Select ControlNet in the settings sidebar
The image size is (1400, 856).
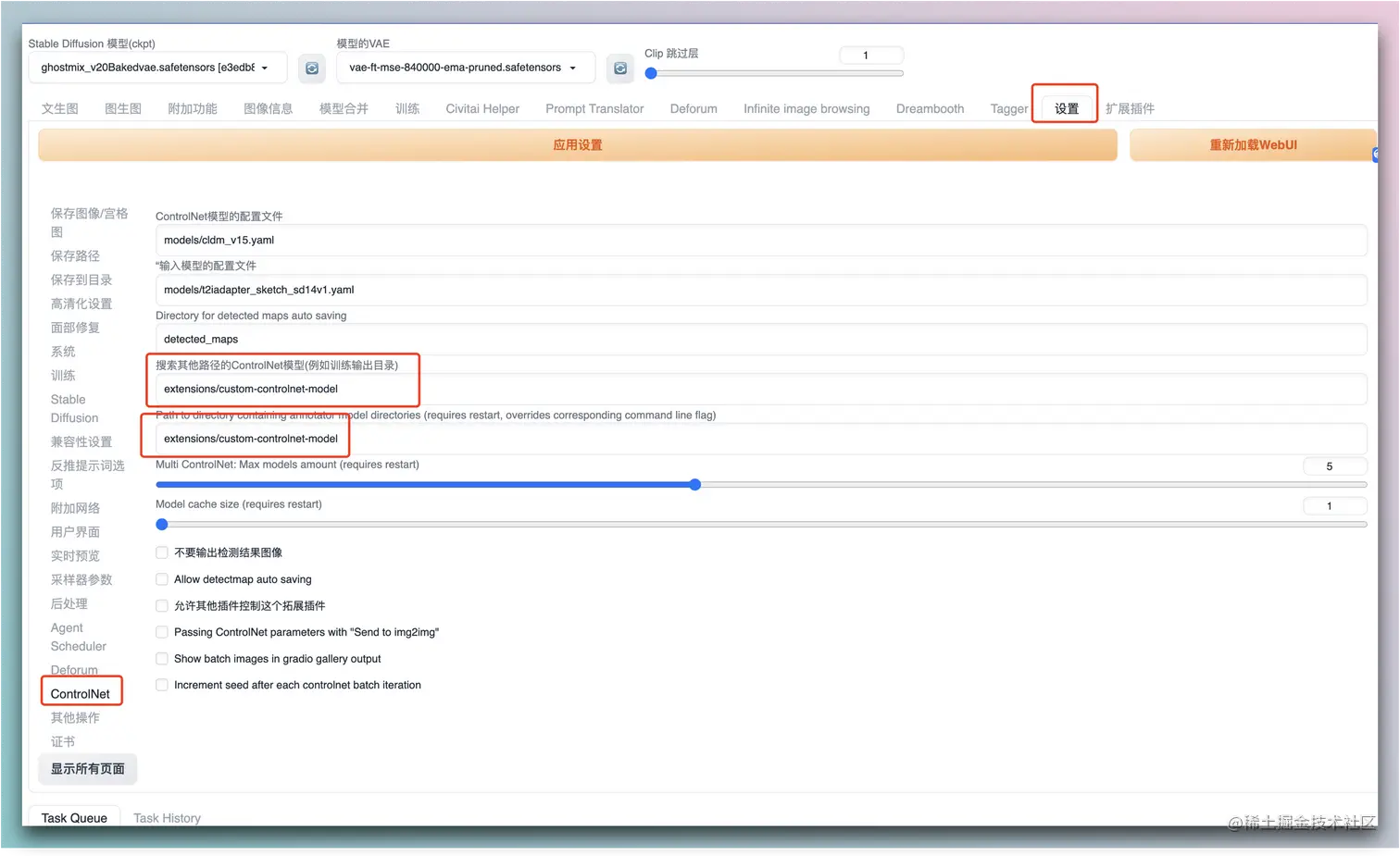81,694
